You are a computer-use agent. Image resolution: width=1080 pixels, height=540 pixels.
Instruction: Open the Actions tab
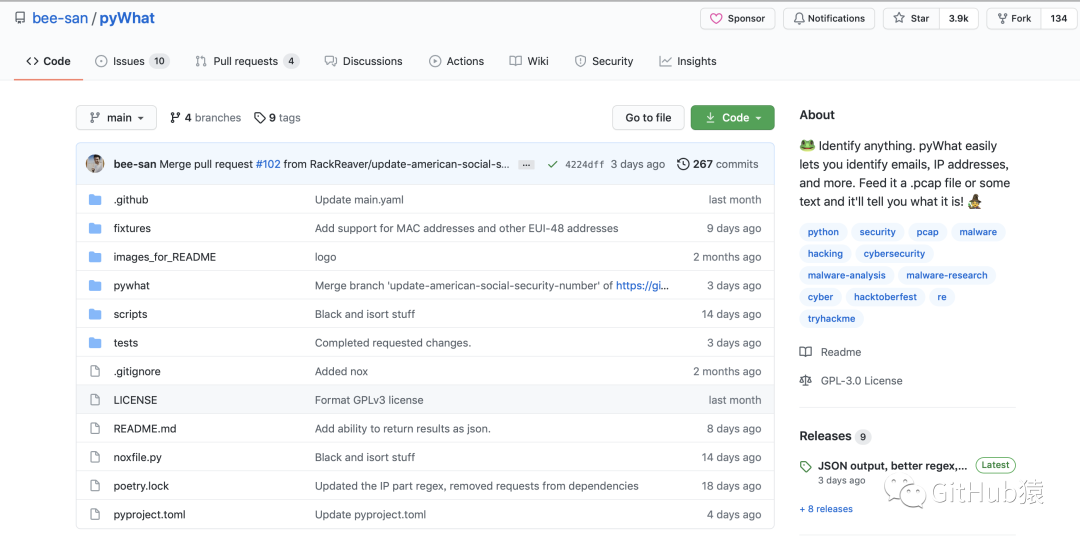point(457,61)
